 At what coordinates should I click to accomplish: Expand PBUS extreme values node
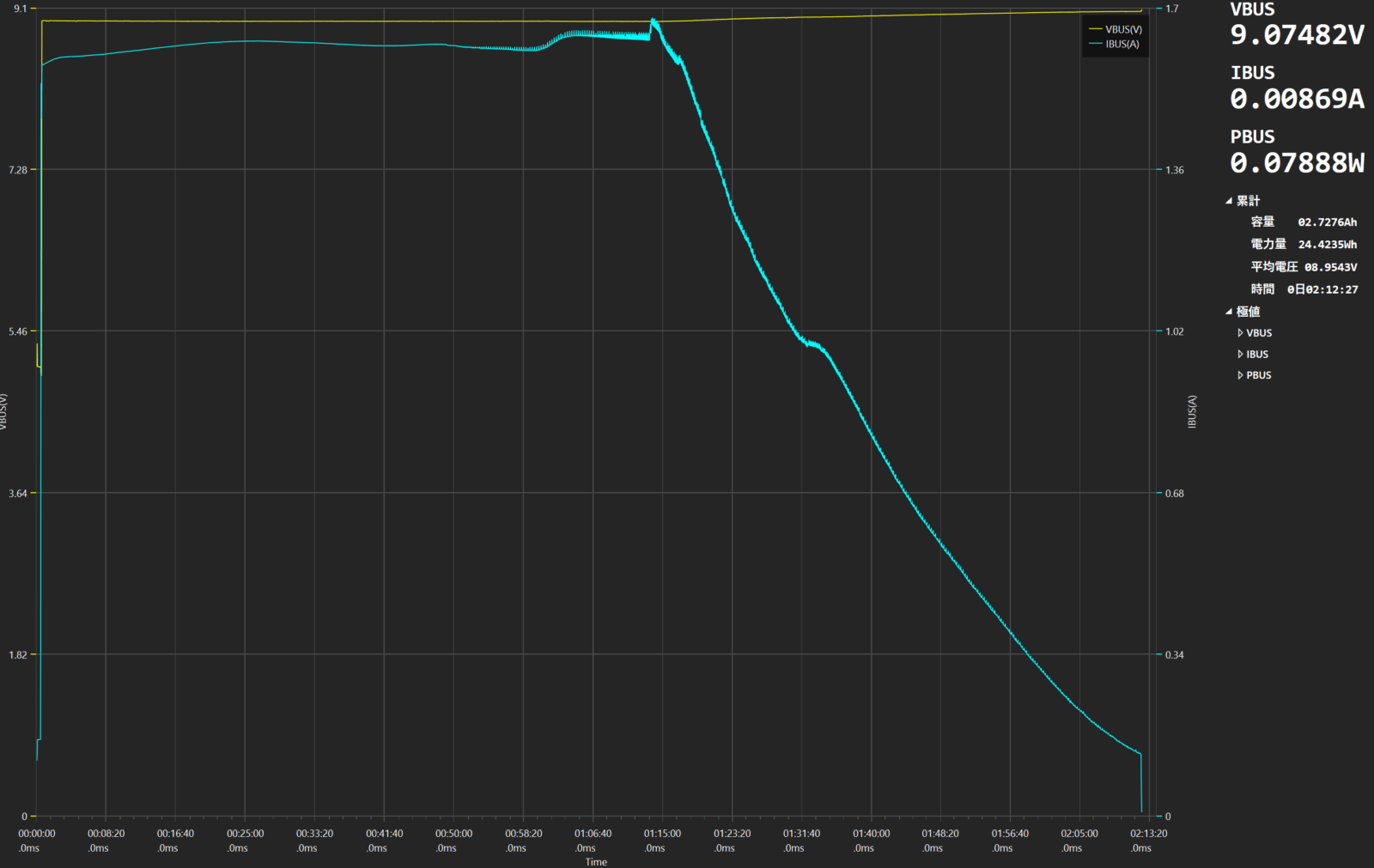[1240, 375]
